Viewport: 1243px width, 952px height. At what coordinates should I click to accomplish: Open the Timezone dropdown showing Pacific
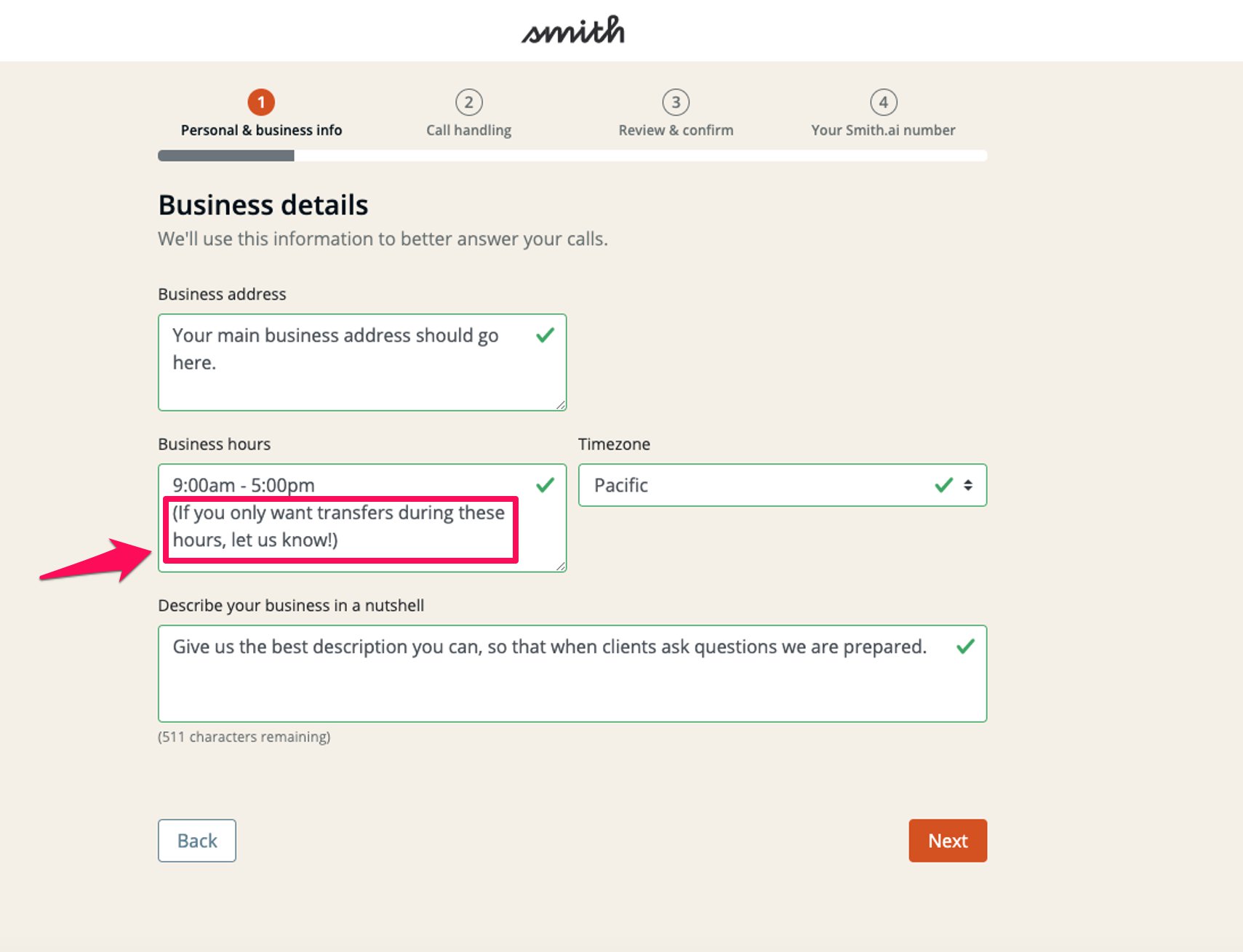783,485
